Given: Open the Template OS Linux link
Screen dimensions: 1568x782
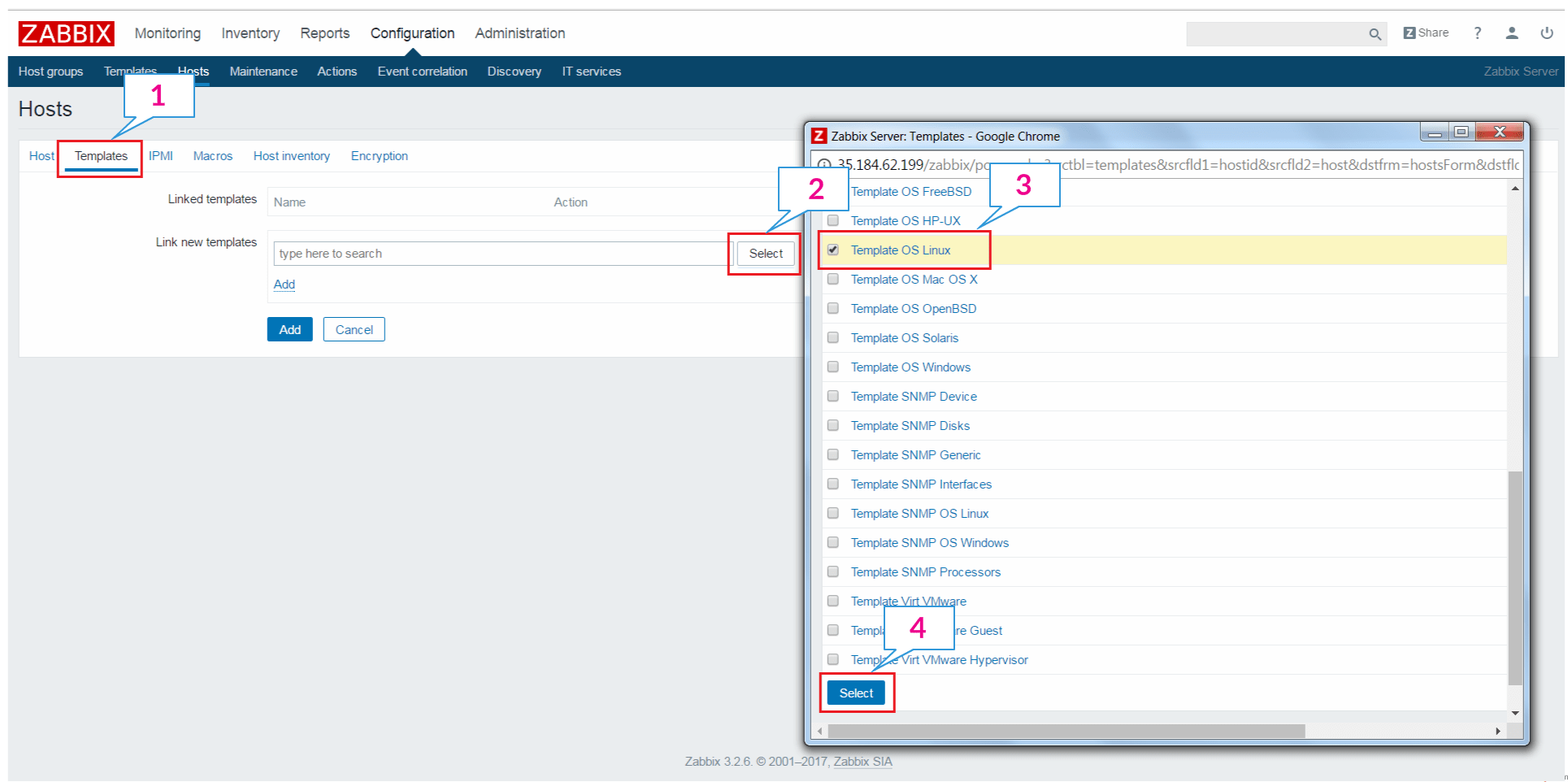Looking at the screenshot, I should [901, 250].
